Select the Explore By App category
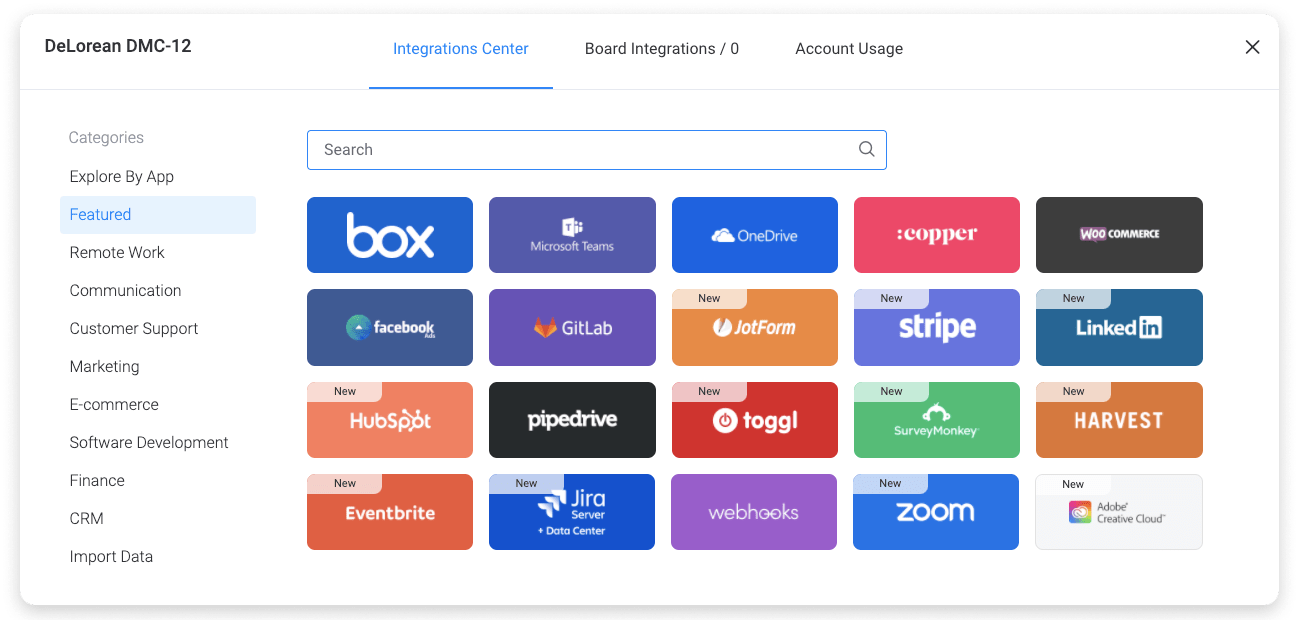This screenshot has height=620, width=1299. (158, 177)
